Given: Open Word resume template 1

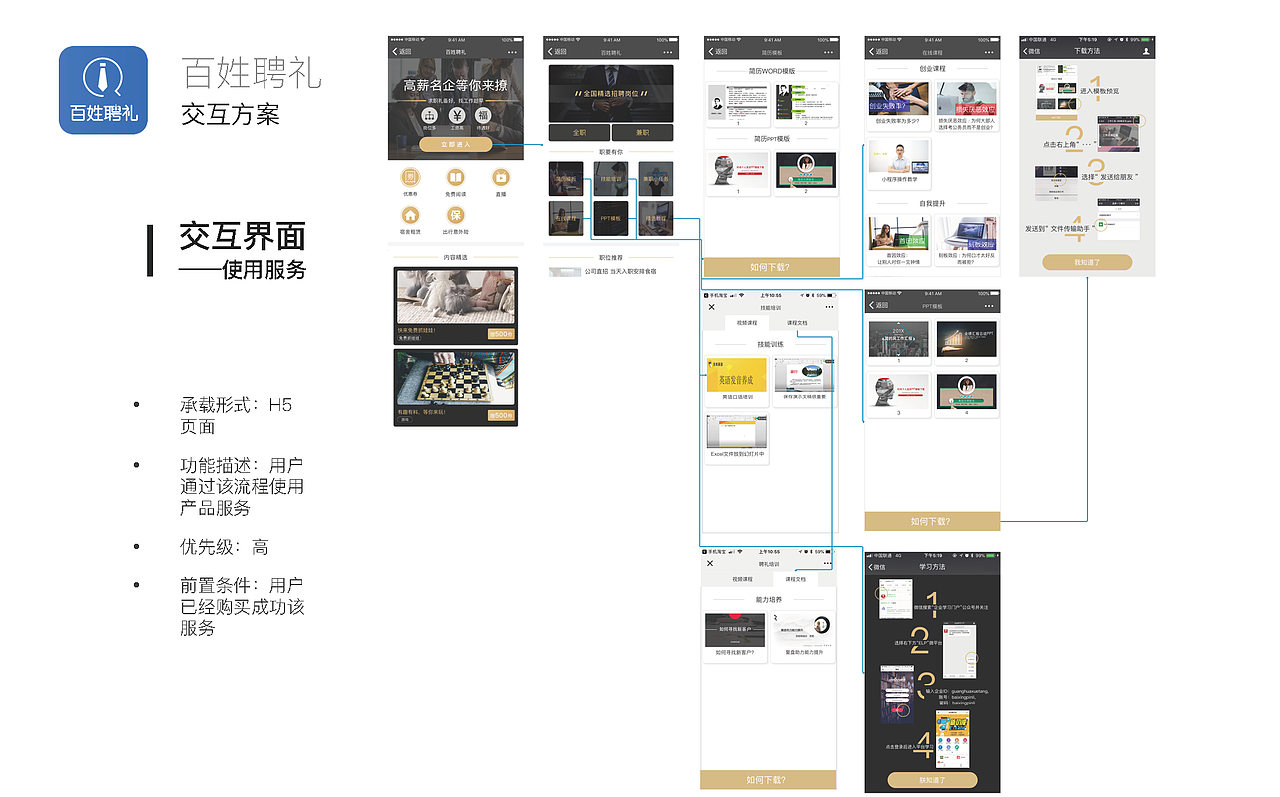Looking at the screenshot, I should click(x=738, y=105).
